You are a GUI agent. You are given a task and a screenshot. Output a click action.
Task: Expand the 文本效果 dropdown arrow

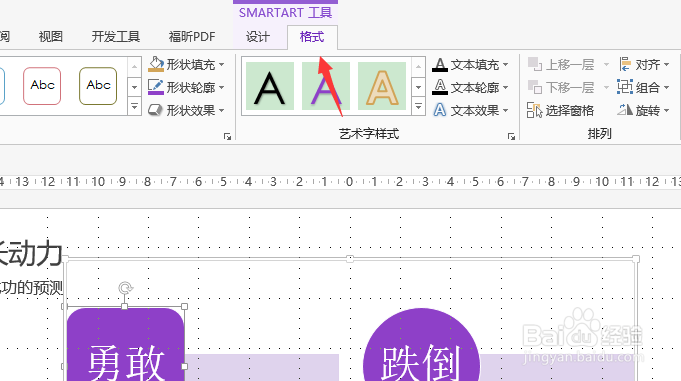click(x=506, y=111)
